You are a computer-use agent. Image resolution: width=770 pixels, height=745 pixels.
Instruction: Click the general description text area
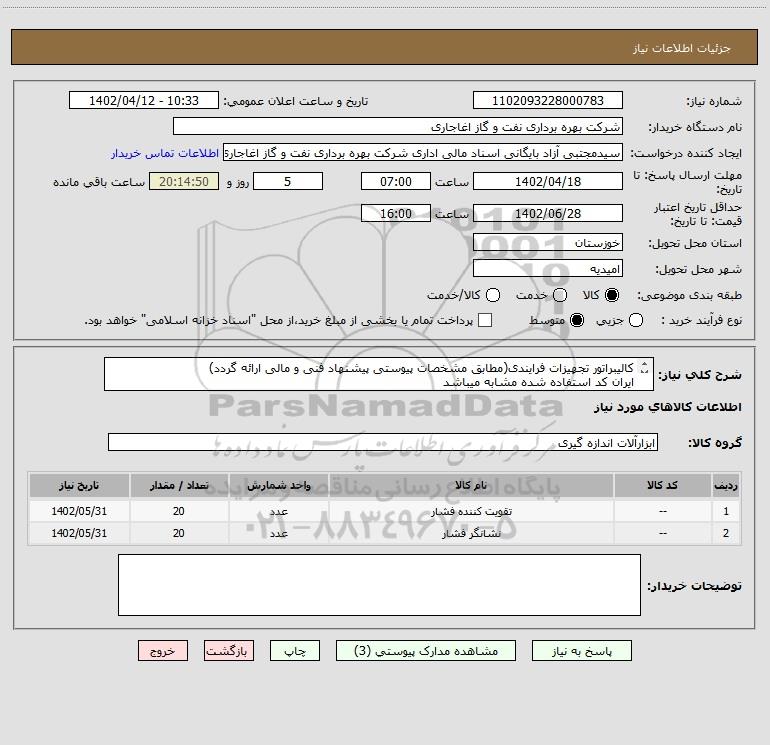(379, 374)
